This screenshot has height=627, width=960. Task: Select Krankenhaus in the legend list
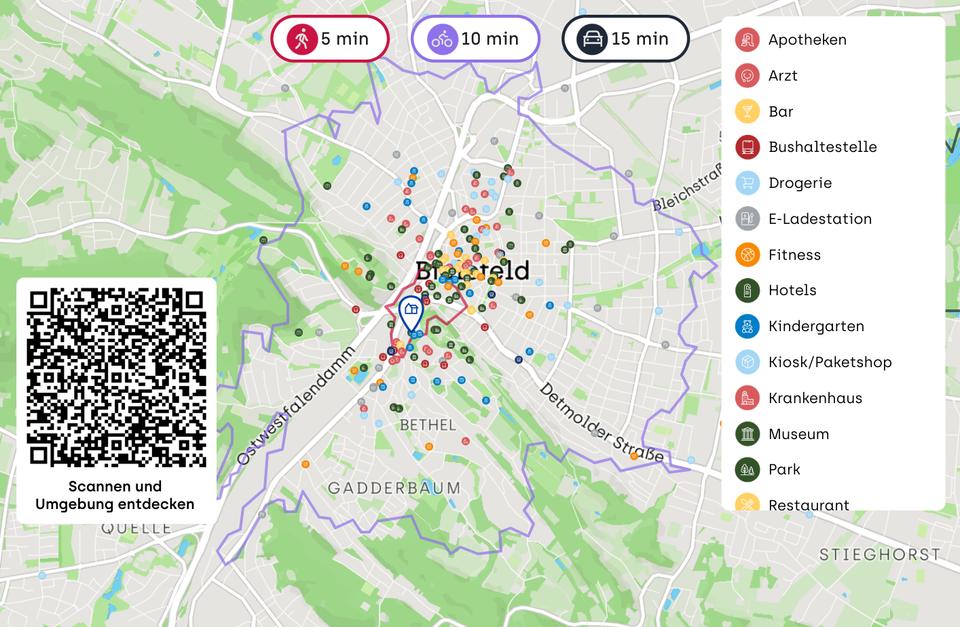815,398
